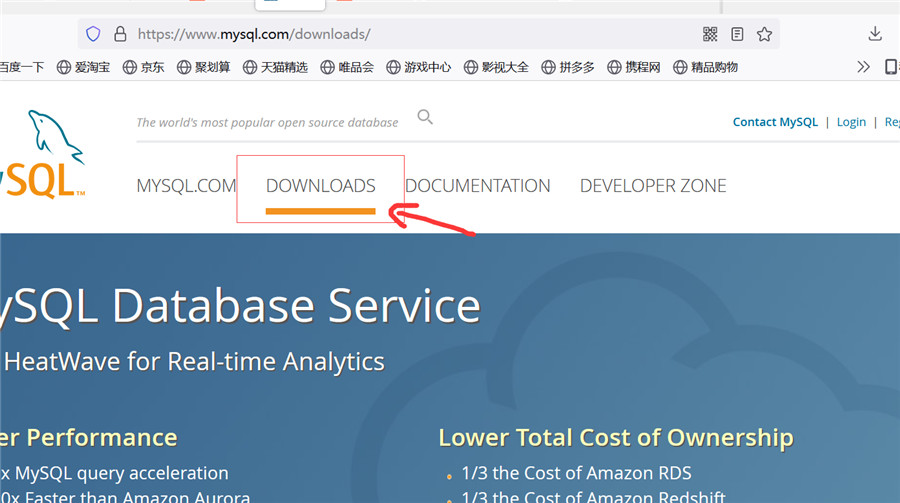Image resolution: width=900 pixels, height=503 pixels.
Task: Click the Lower Total Cost of Ownership heading
Action: [616, 438]
